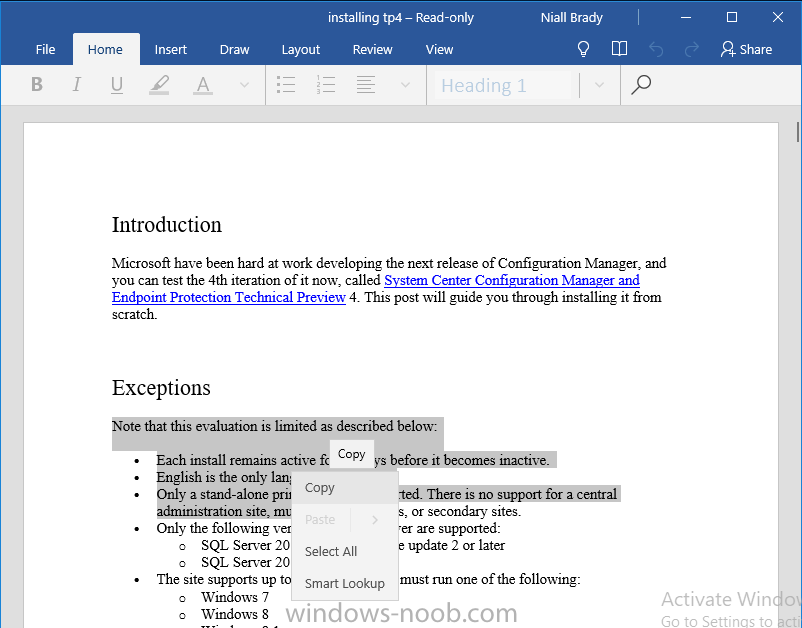Open the Tell Me lightbulb
The width and height of the screenshot is (802, 628).
coord(583,49)
